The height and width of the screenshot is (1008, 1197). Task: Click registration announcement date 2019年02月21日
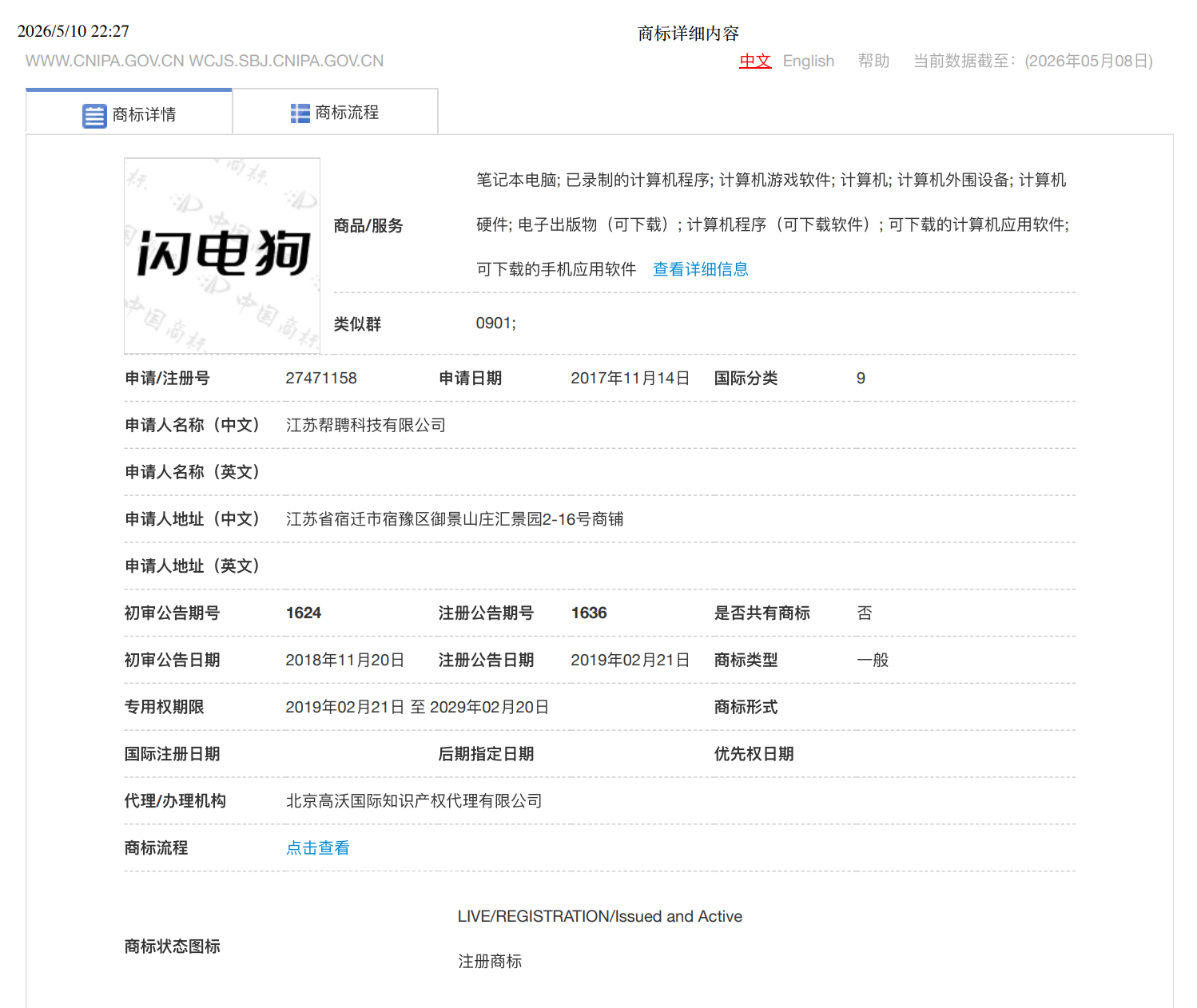pos(630,660)
